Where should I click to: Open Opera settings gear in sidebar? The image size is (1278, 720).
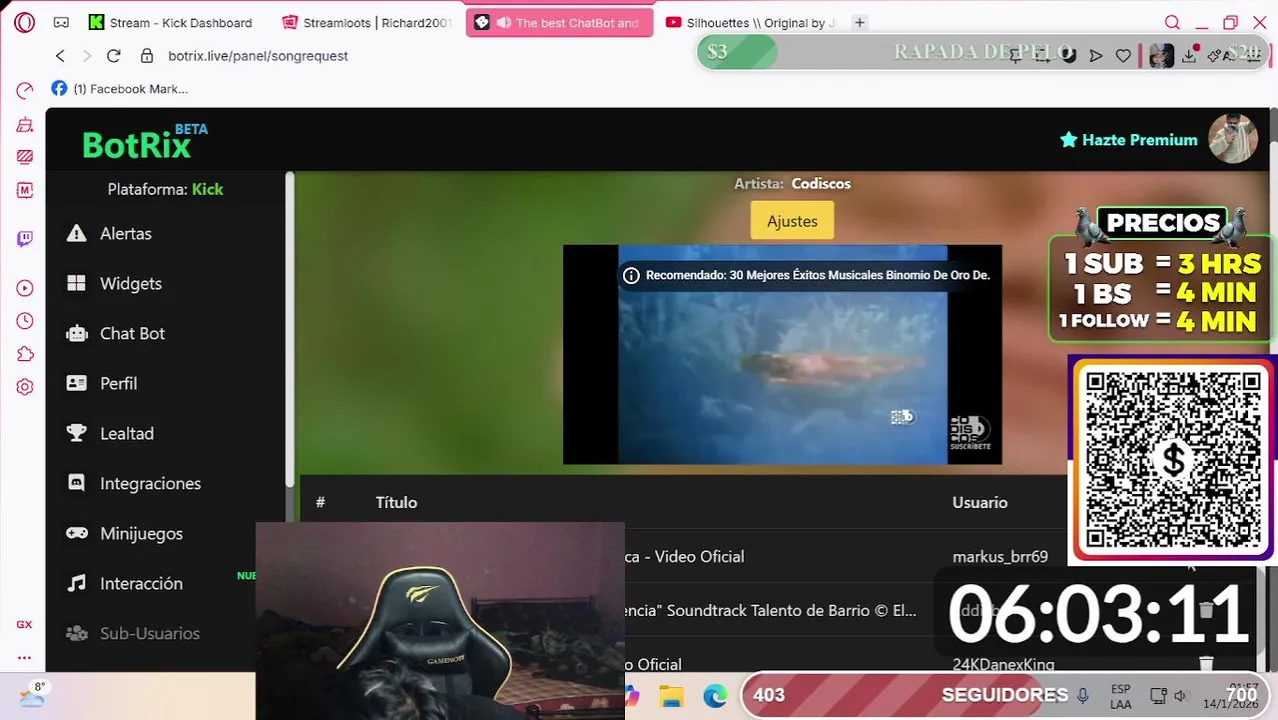25,387
